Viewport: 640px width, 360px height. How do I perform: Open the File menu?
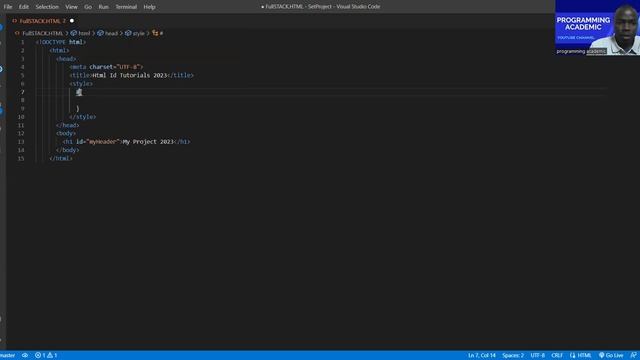point(8,7)
